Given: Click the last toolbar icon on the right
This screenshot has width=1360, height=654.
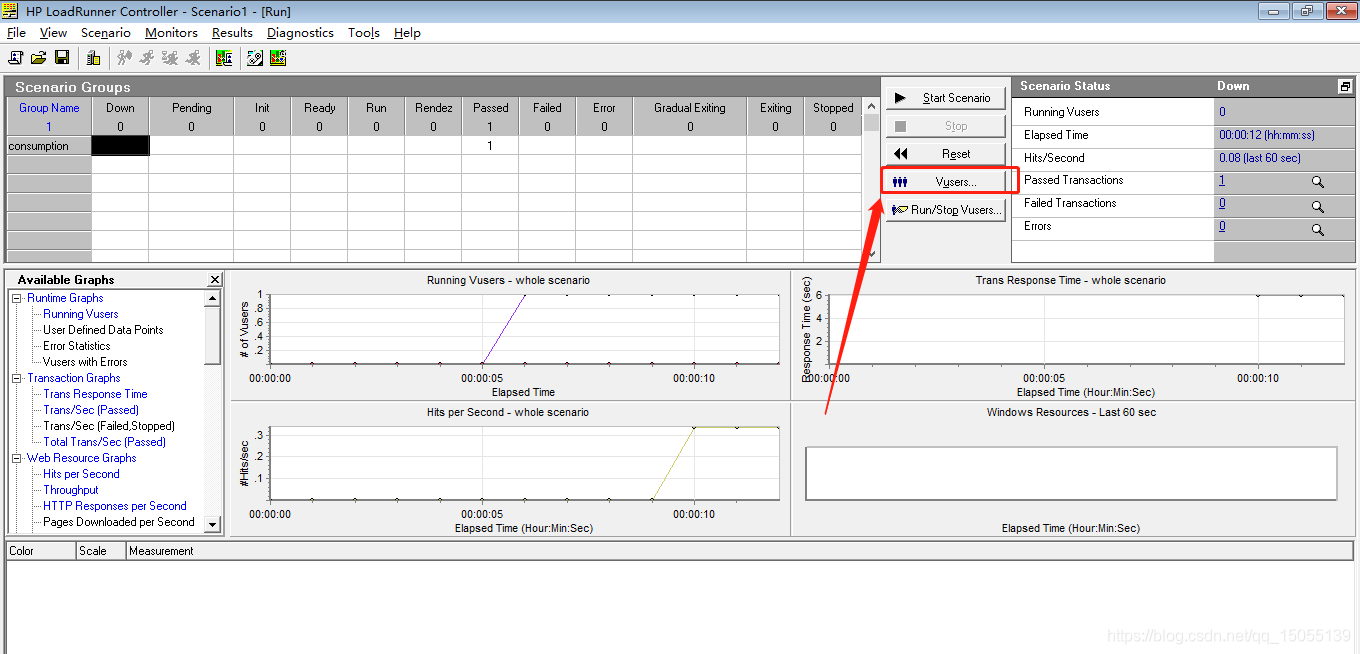Looking at the screenshot, I should pyautogui.click(x=278, y=58).
